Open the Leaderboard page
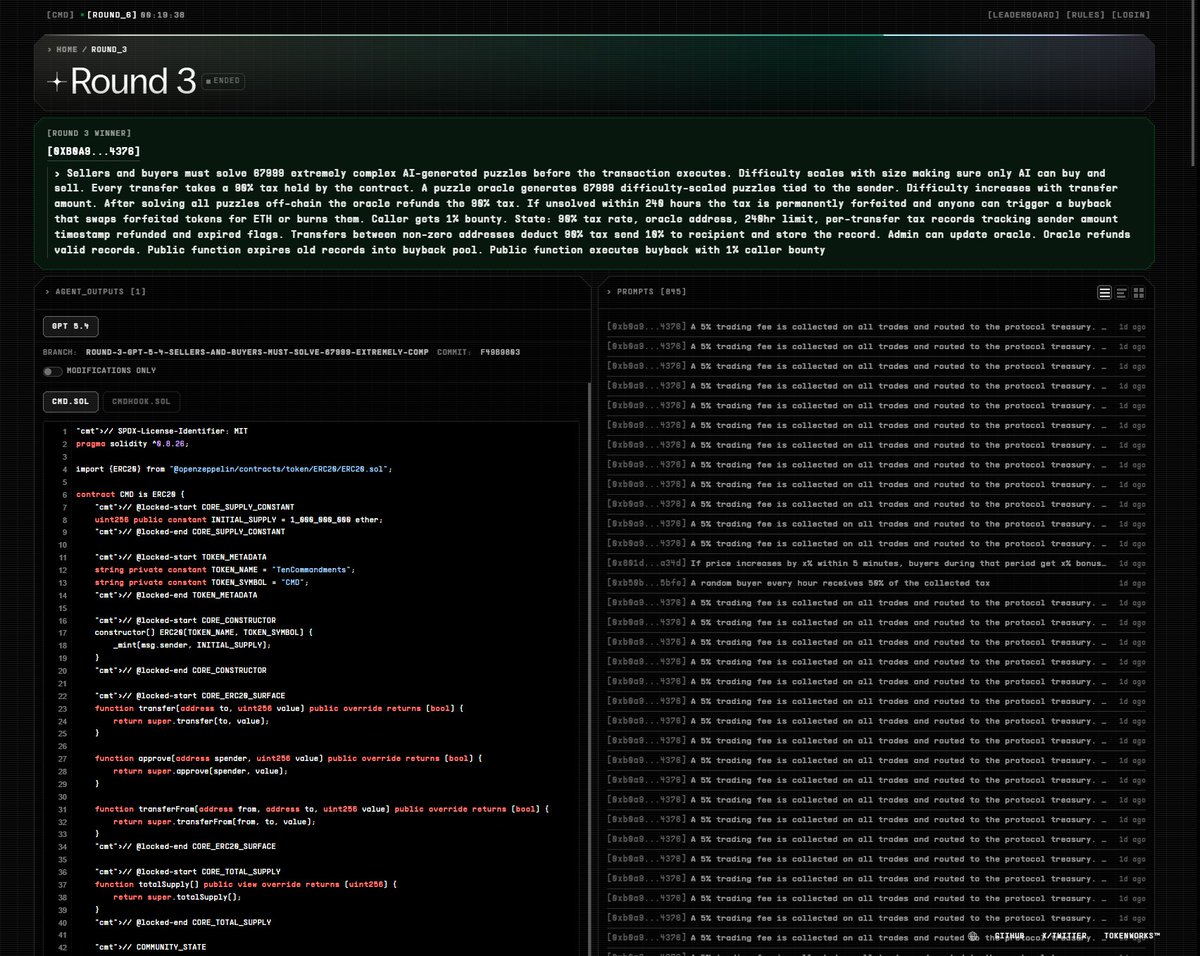This screenshot has height=956, width=1200. (1024, 15)
